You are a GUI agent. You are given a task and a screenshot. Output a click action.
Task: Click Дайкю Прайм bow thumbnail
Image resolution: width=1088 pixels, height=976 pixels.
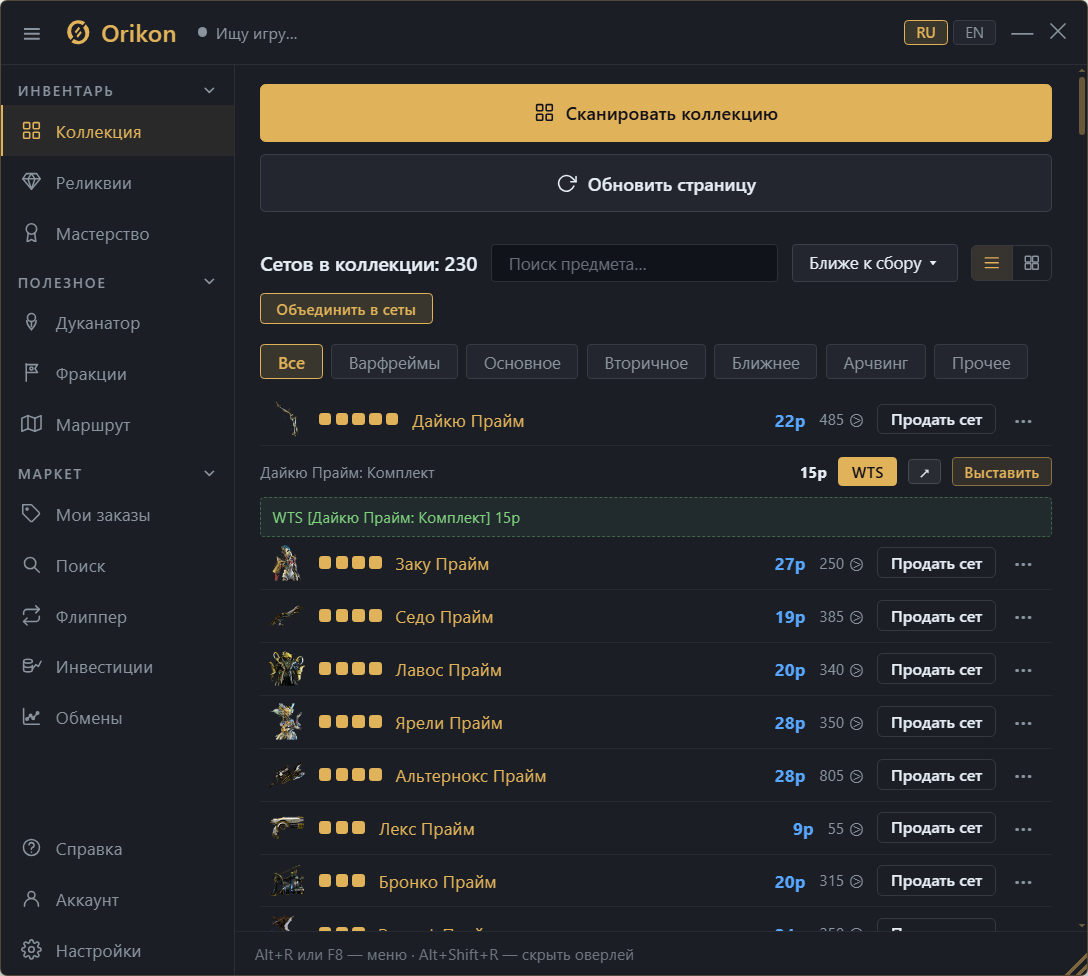[287, 419]
